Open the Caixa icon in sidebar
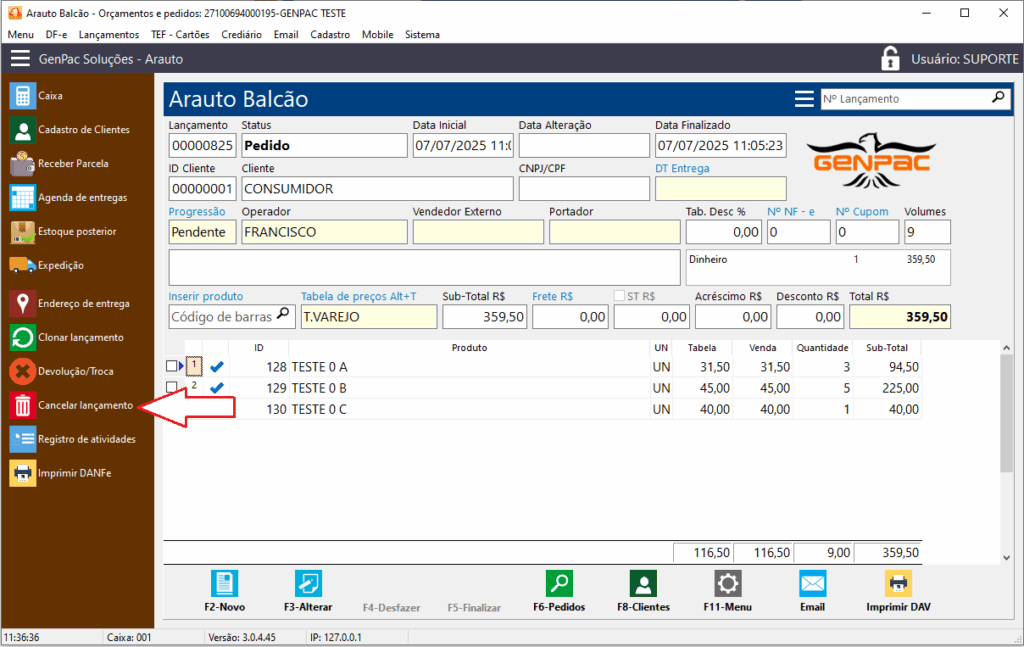 click(22, 96)
